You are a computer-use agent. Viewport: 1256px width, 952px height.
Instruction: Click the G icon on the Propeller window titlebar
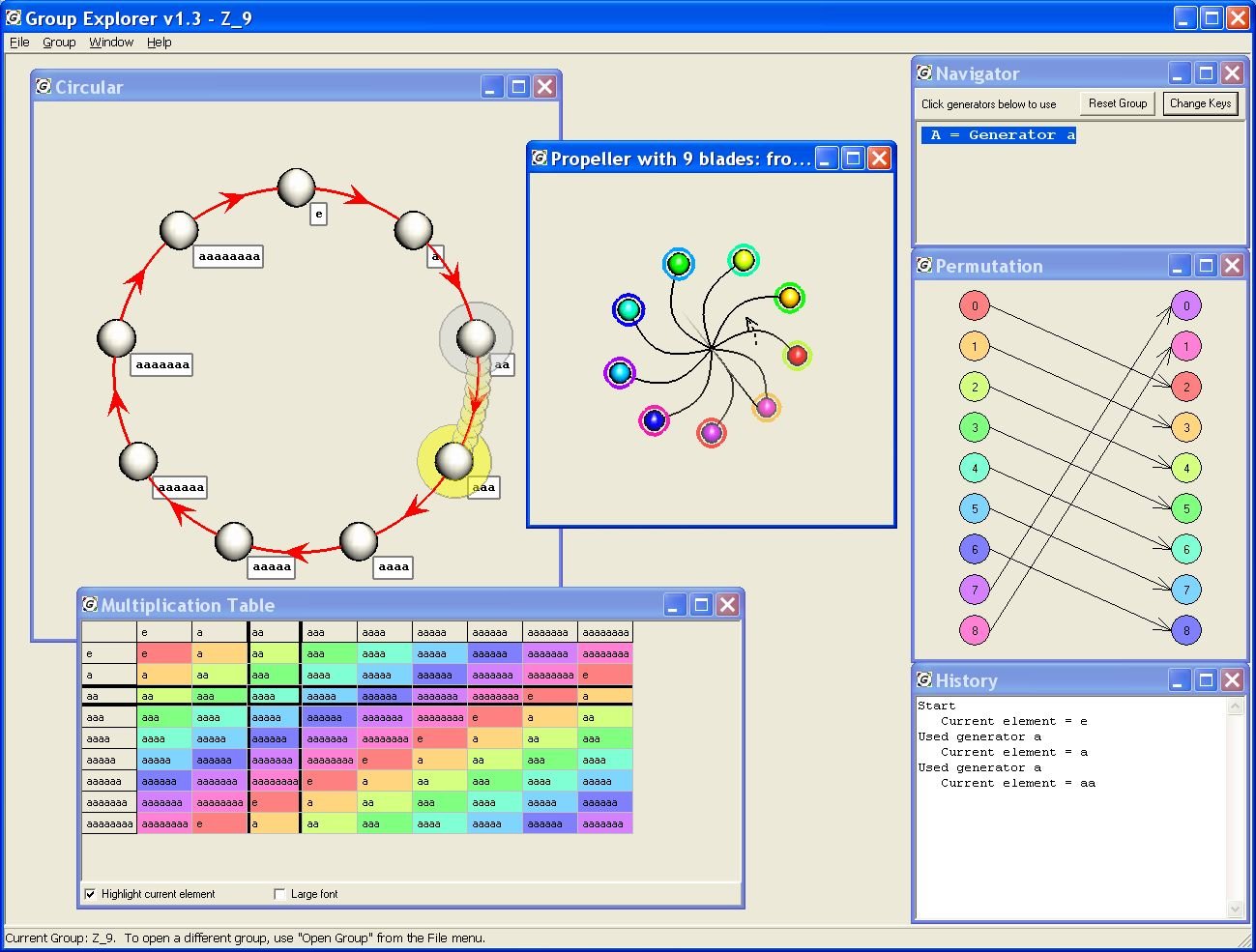539,158
